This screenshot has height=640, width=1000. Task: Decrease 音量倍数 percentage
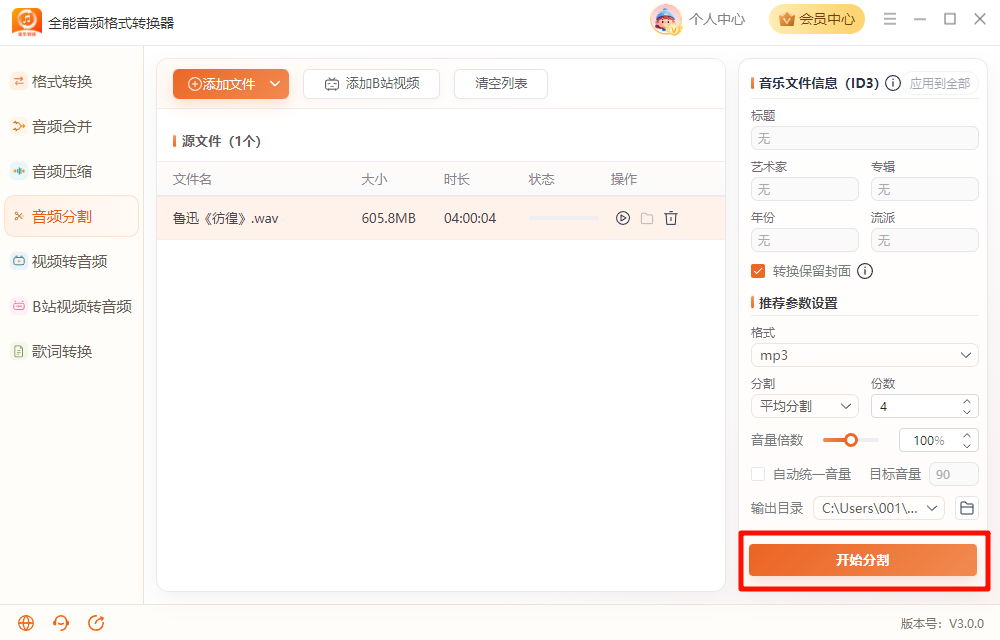967,446
